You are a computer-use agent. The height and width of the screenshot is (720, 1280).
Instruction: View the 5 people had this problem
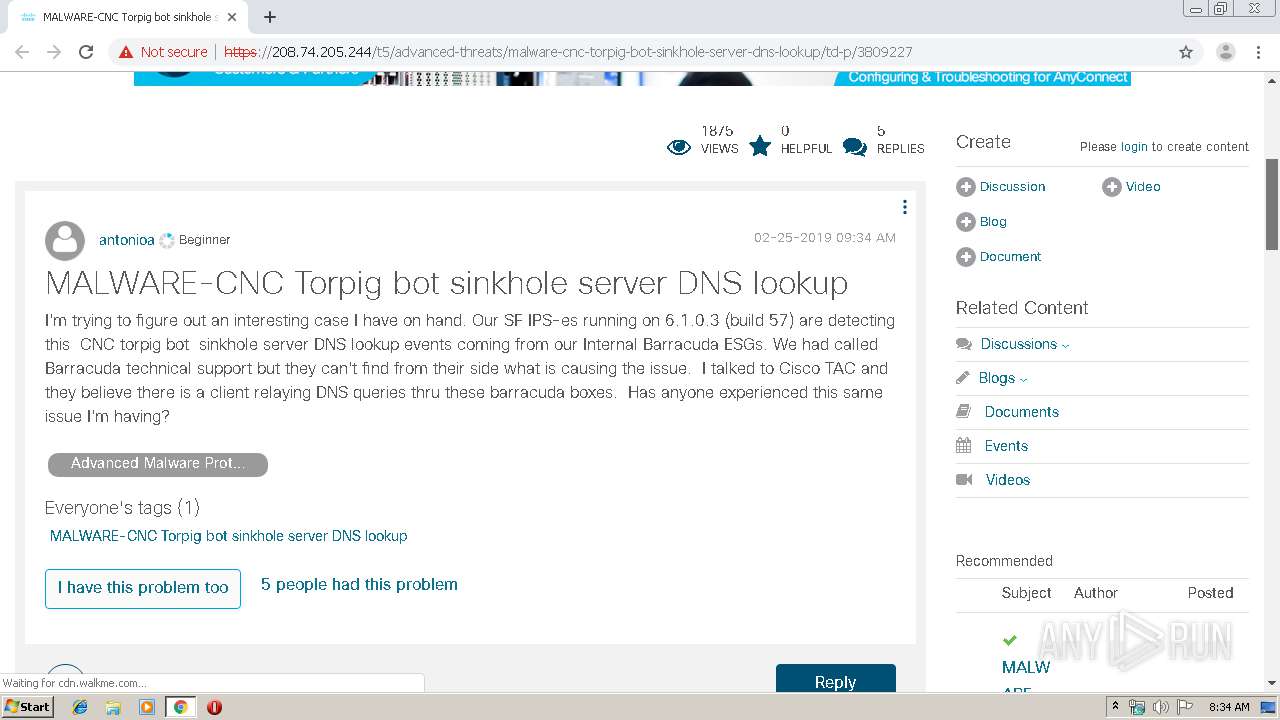pos(359,585)
